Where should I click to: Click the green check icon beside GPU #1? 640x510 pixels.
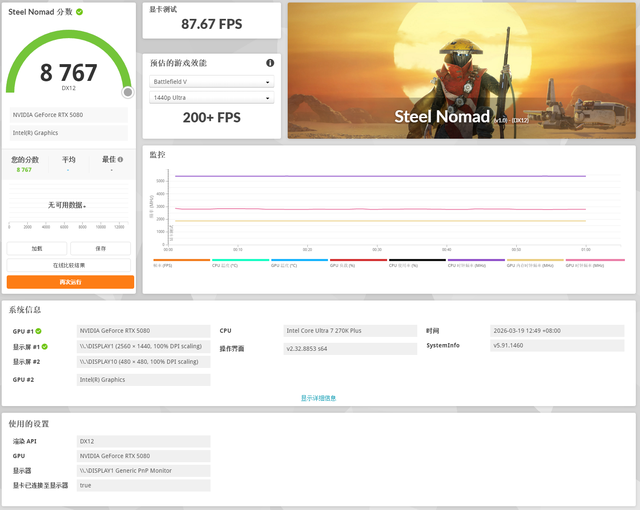coord(38,331)
